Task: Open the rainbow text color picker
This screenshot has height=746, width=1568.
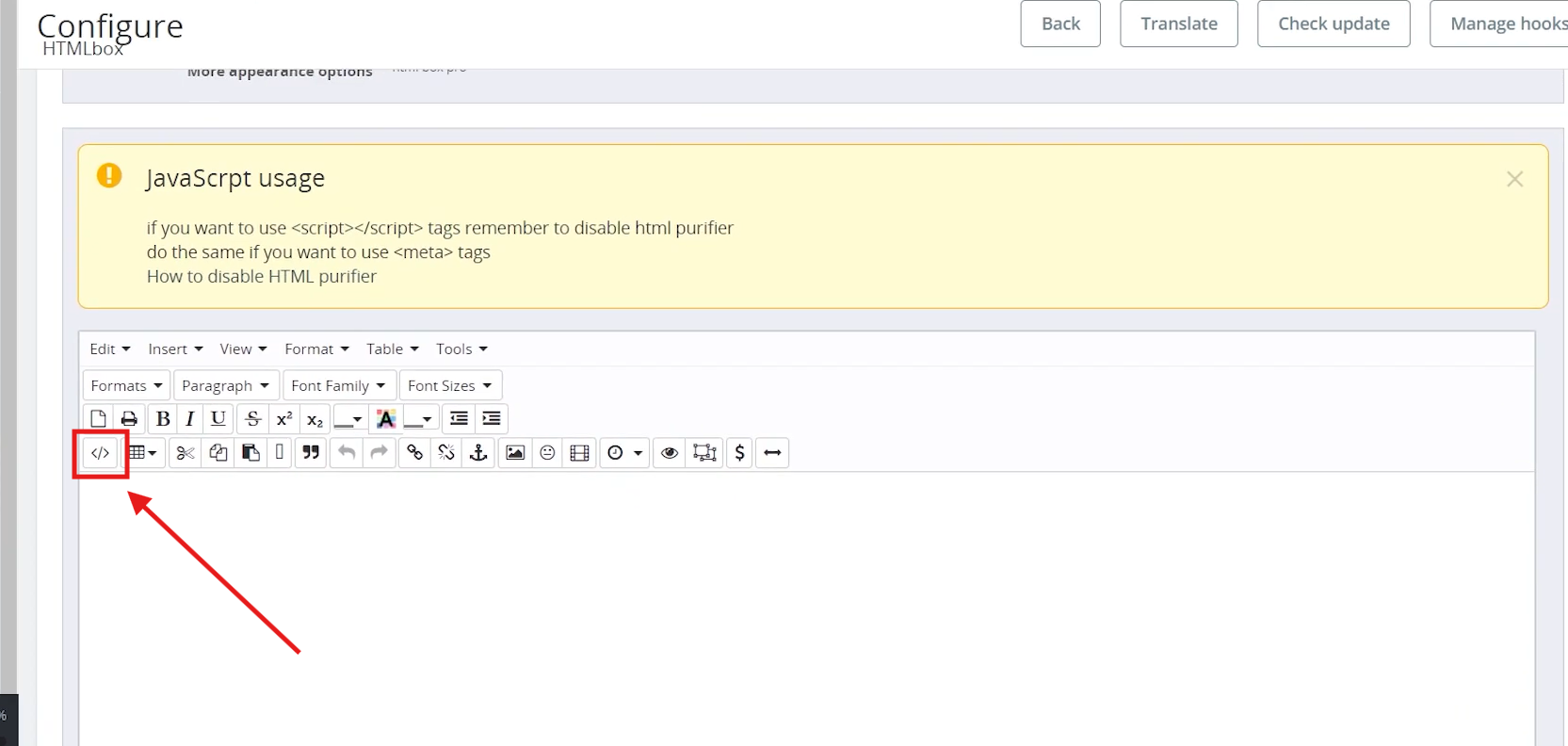Action: (x=385, y=419)
